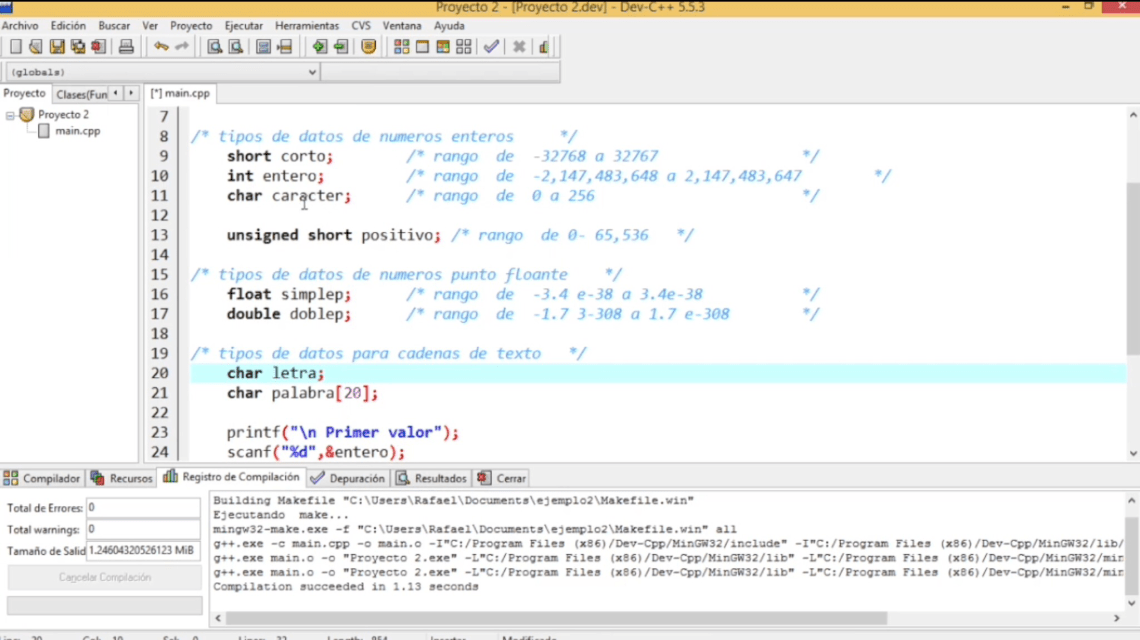
Task: Click the Syntax check checkmark icon
Action: (x=491, y=46)
